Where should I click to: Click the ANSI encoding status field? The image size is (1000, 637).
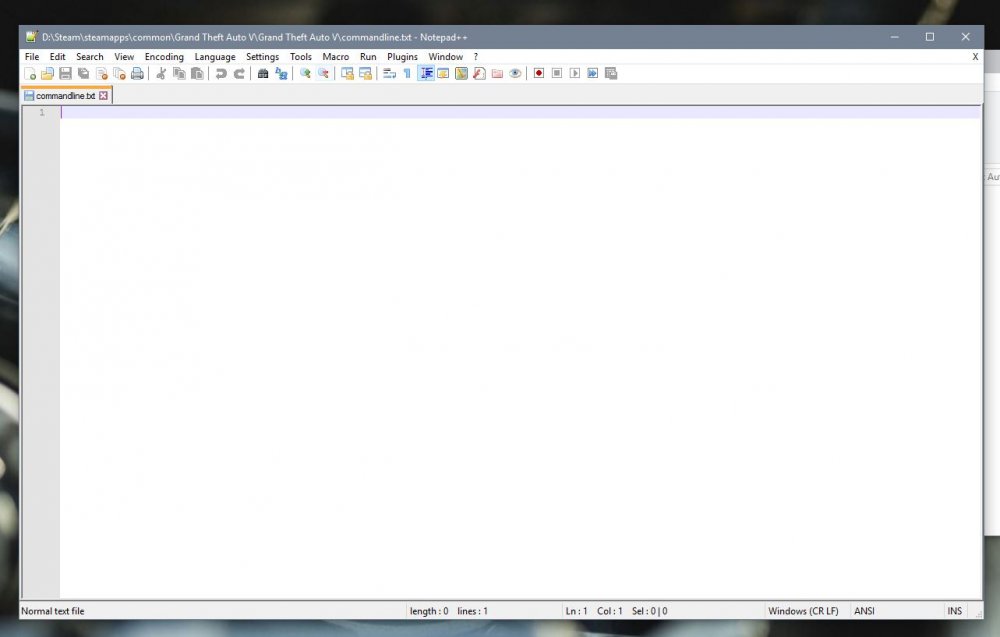(x=864, y=611)
